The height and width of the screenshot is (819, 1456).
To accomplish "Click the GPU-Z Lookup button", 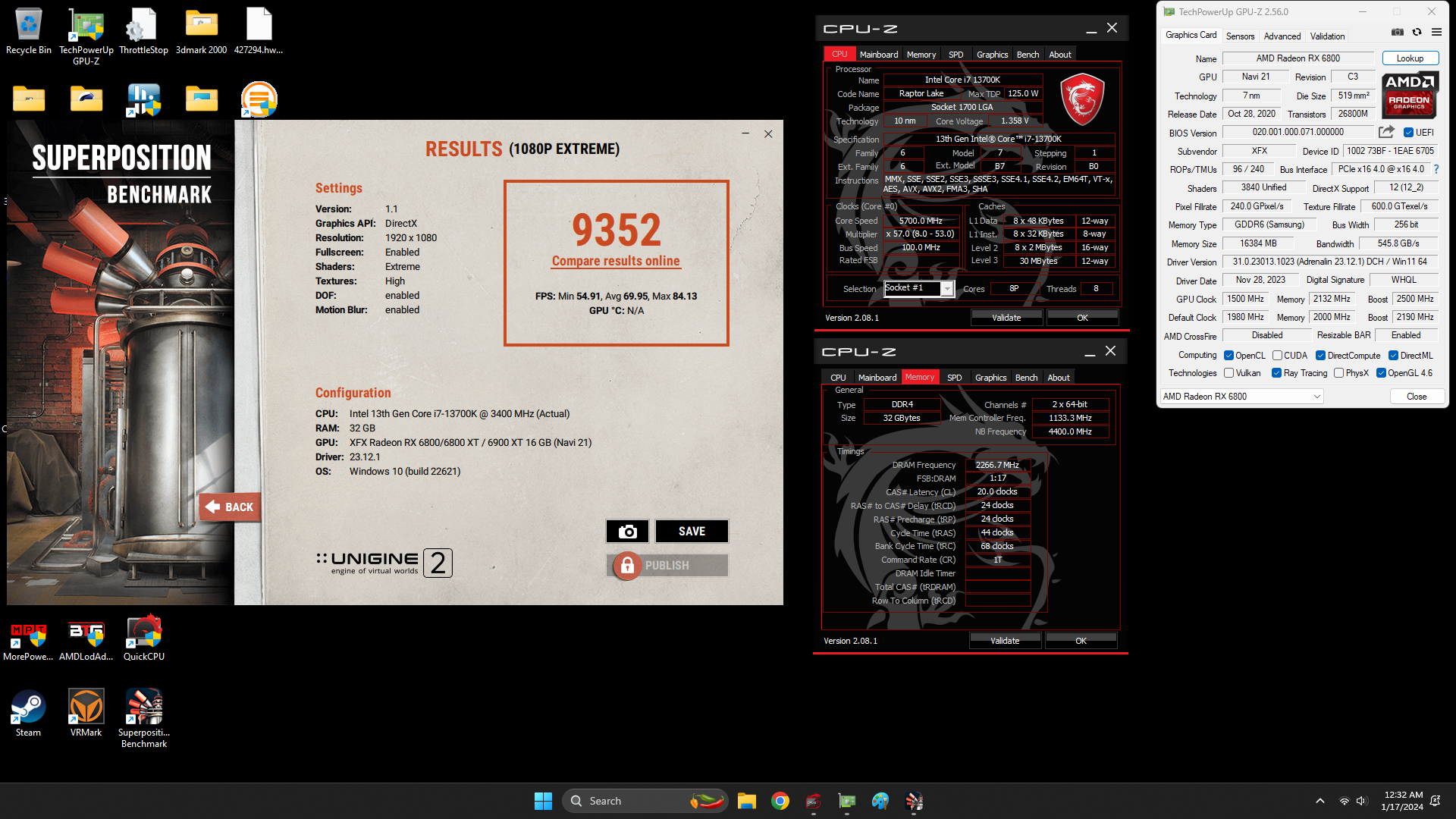I will point(1410,58).
